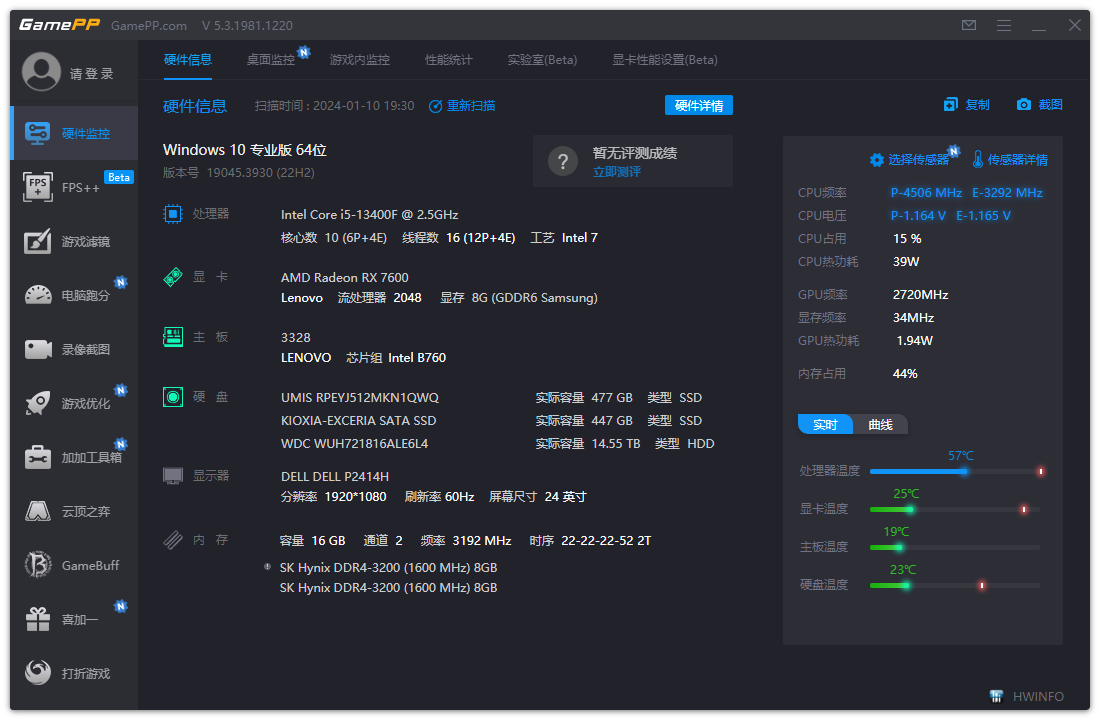Image resolution: width=1100 pixels, height=720 pixels.
Task: Open the FPS++ Beta sidebar item
Action: pyautogui.click(x=74, y=187)
